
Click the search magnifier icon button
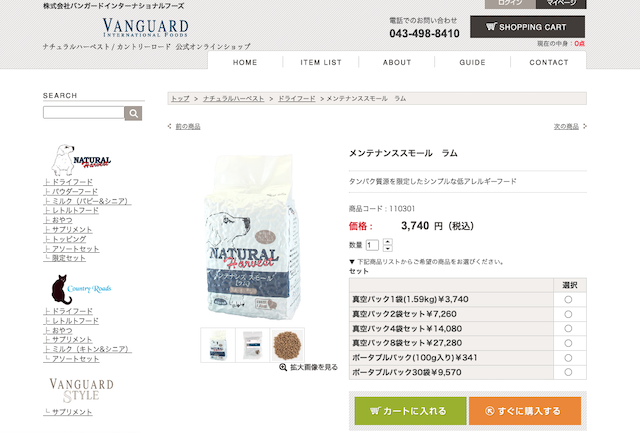(x=133, y=113)
